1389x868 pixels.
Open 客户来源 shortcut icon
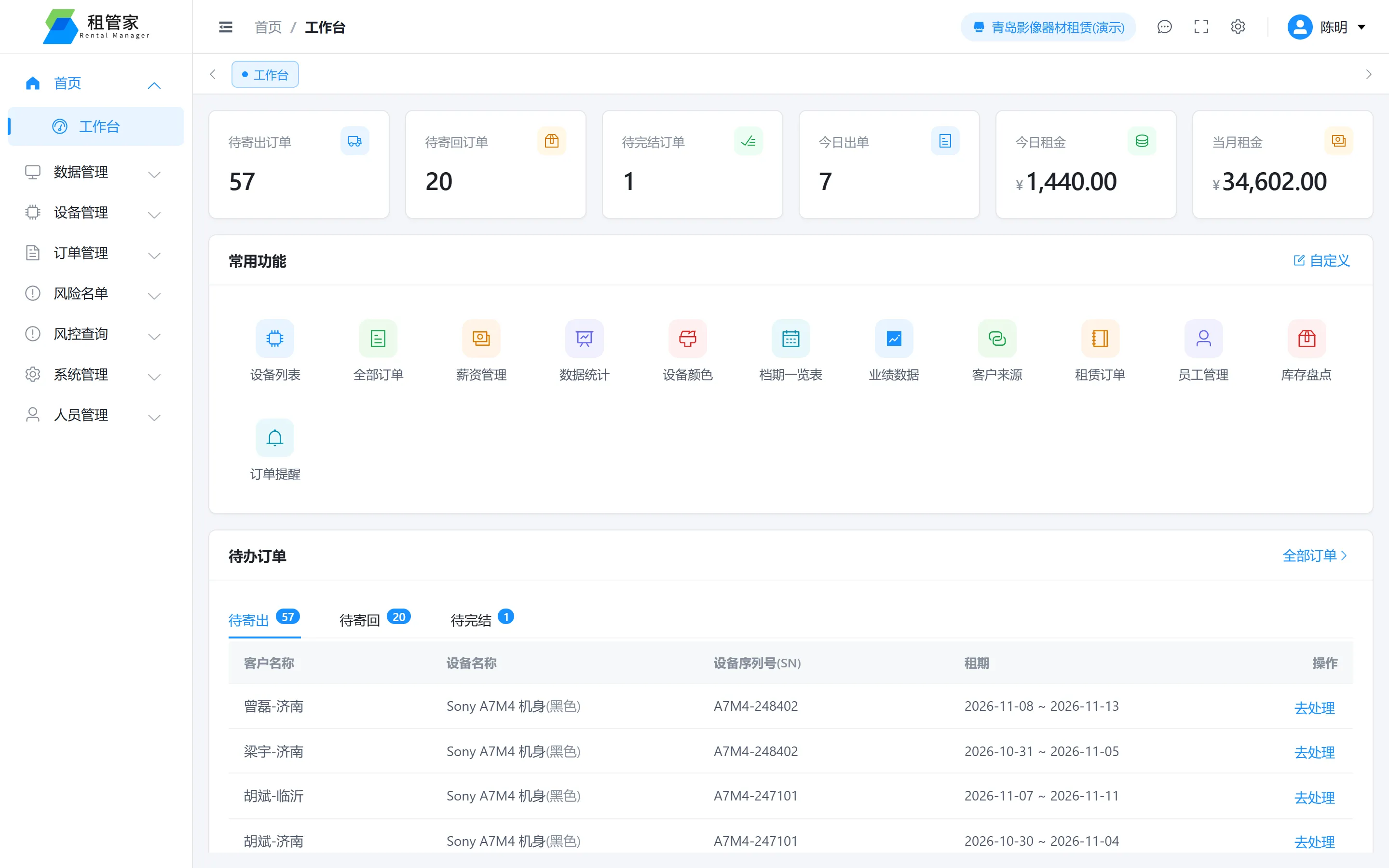[x=997, y=338]
